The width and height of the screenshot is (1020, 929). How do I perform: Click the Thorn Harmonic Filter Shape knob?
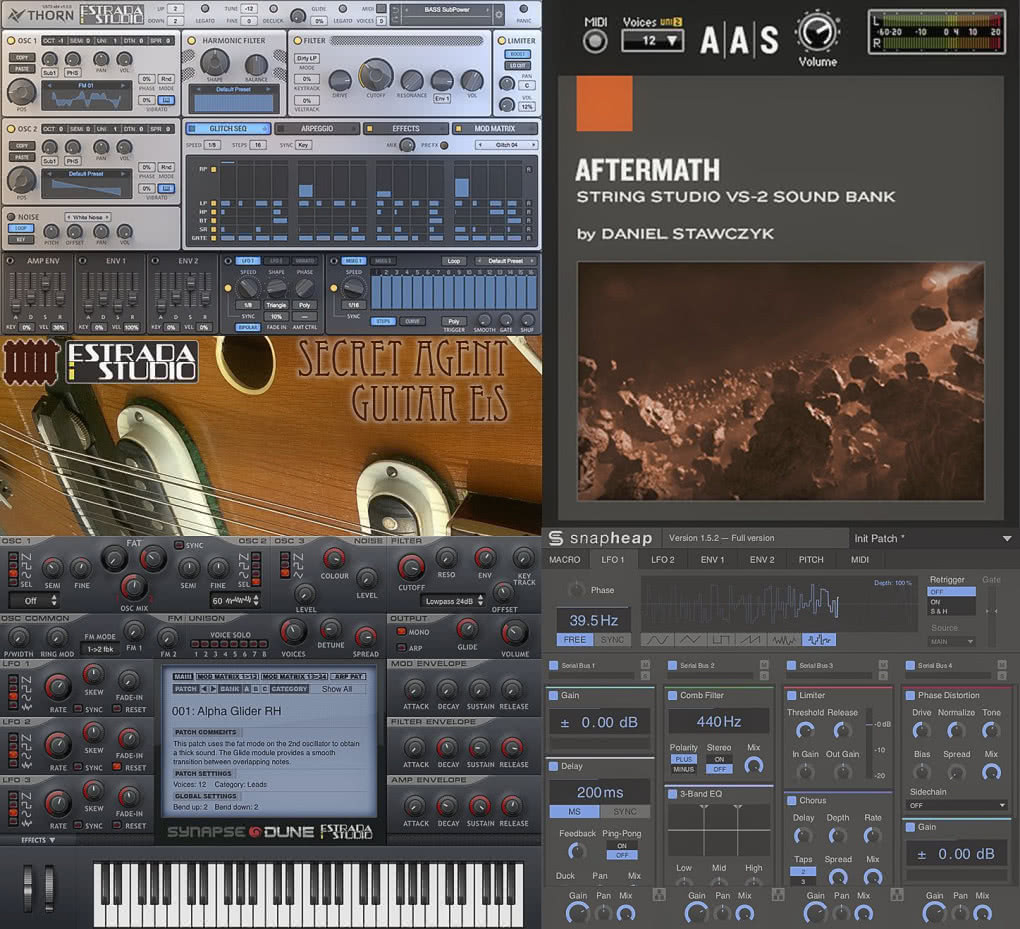215,62
